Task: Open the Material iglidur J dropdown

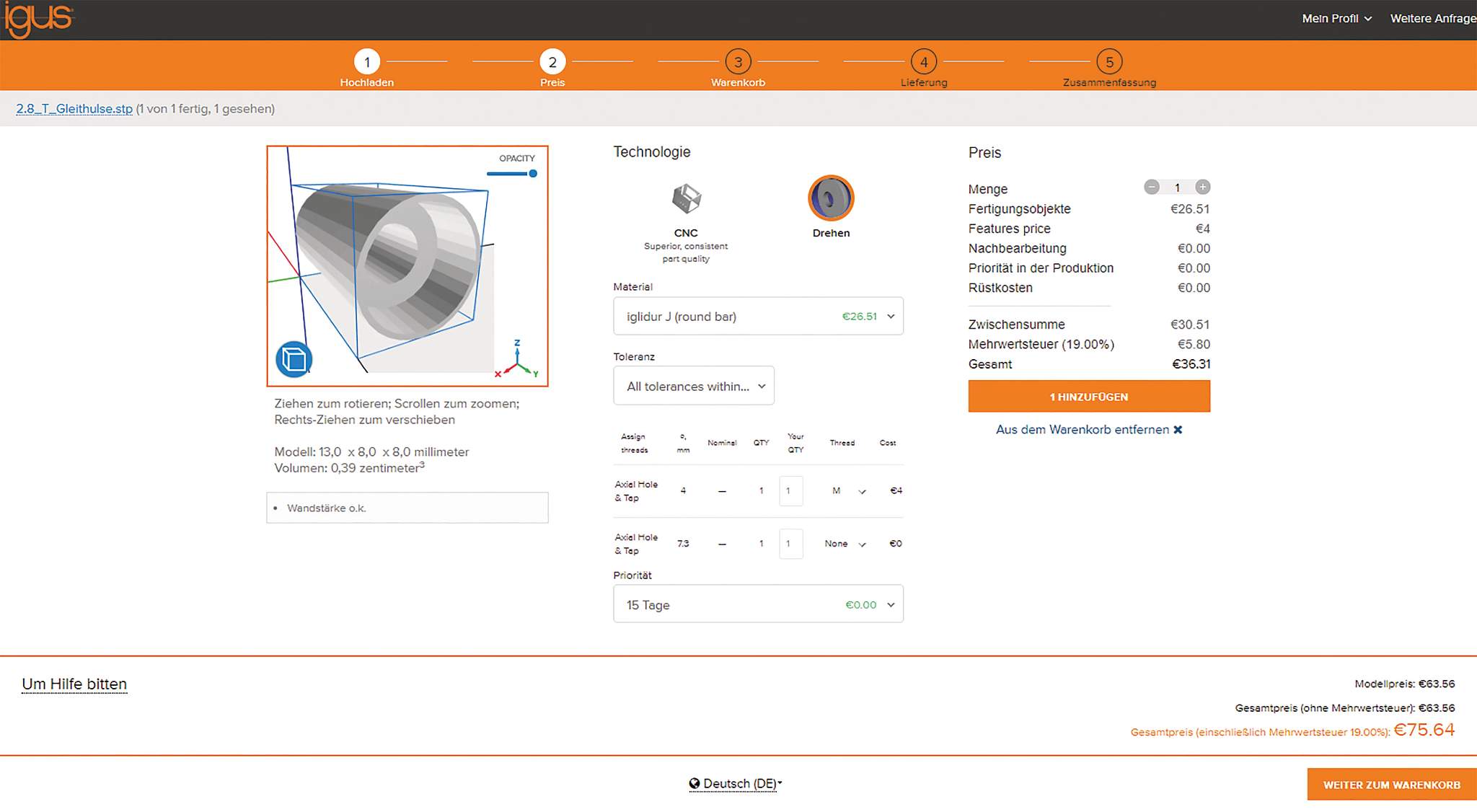Action: pos(758,317)
